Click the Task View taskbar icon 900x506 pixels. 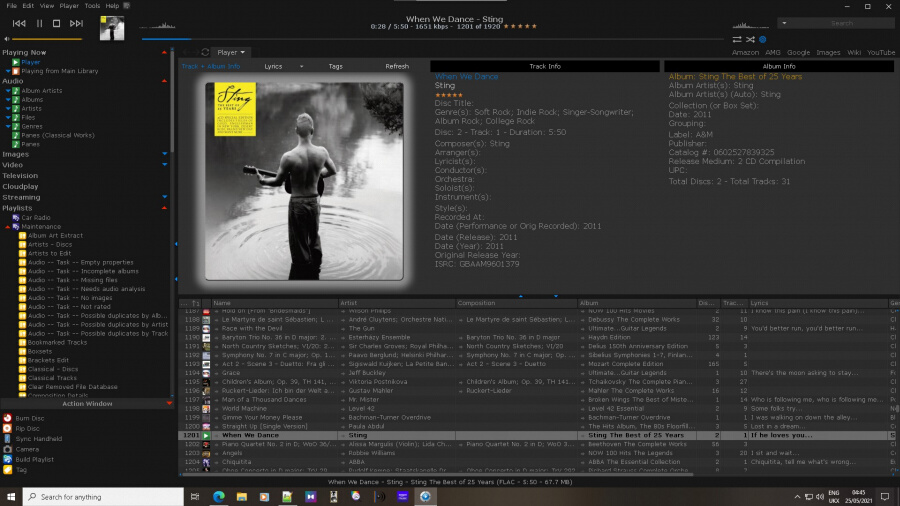(x=195, y=497)
